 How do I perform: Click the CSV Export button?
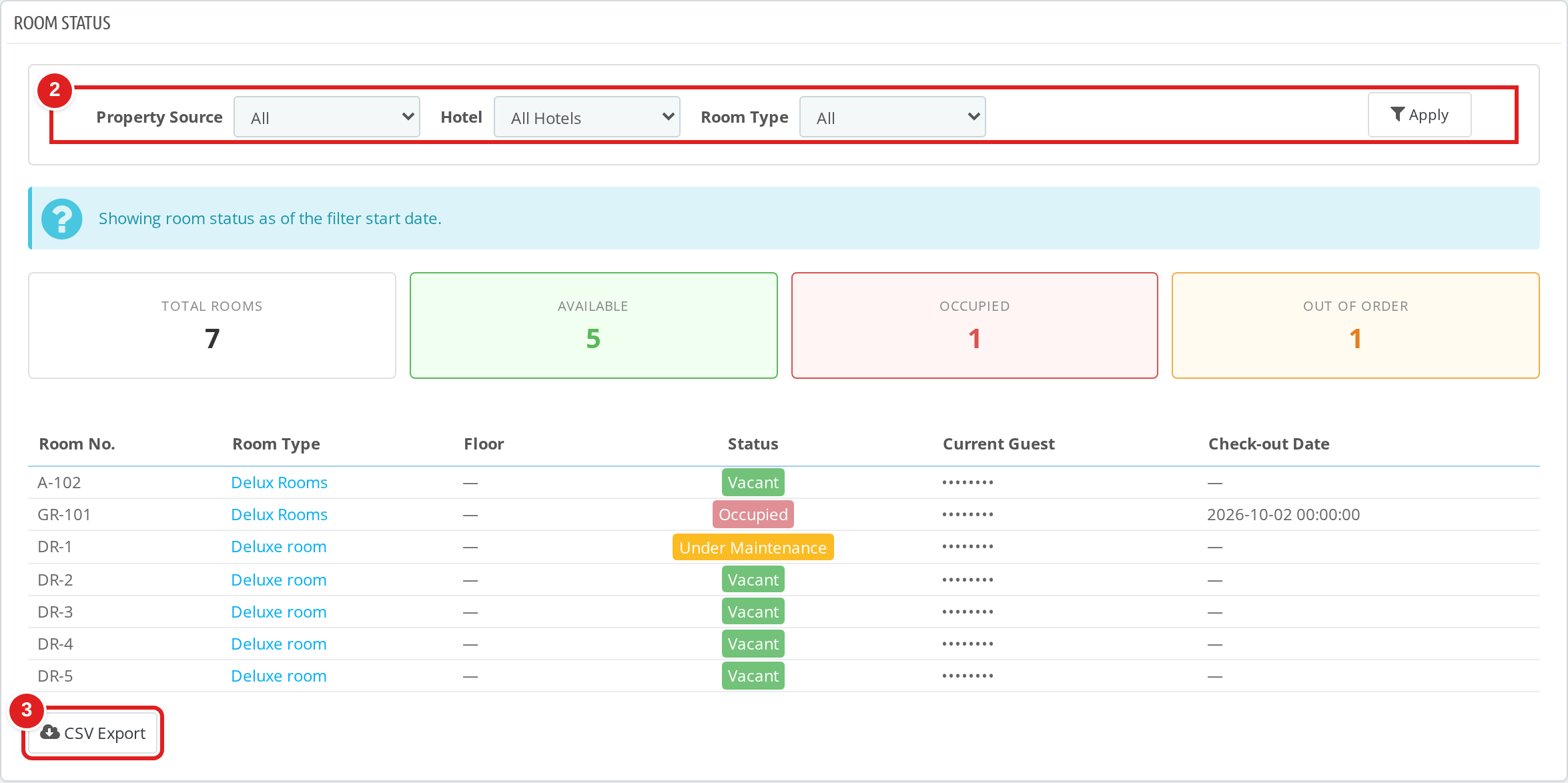[x=93, y=733]
